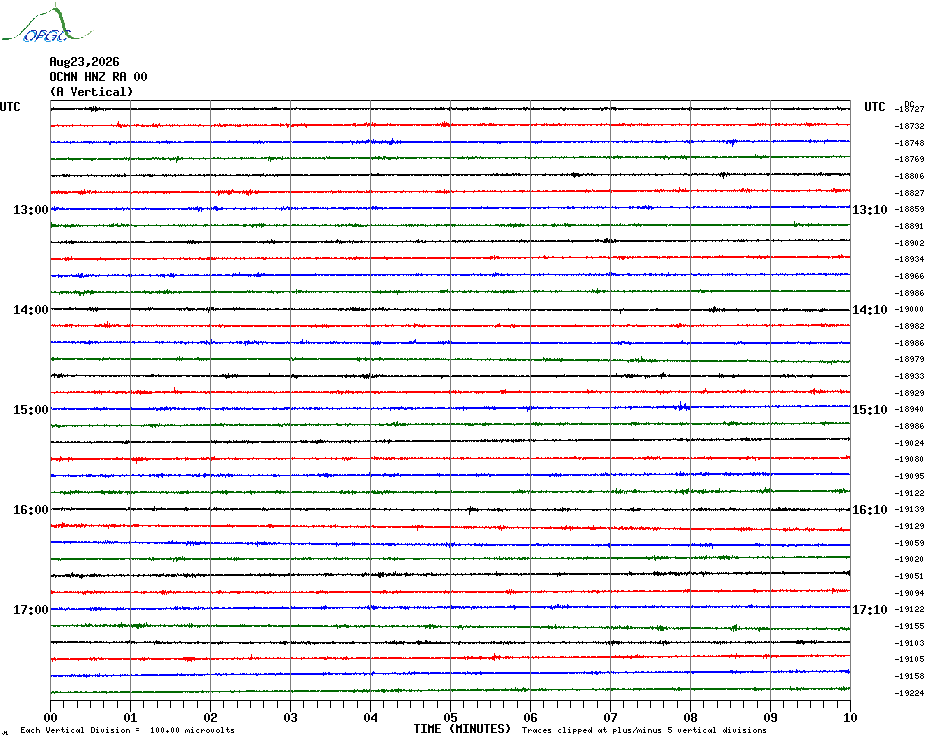Click the DC offset value -19000
This screenshot has width=930, height=744.
coord(909,309)
